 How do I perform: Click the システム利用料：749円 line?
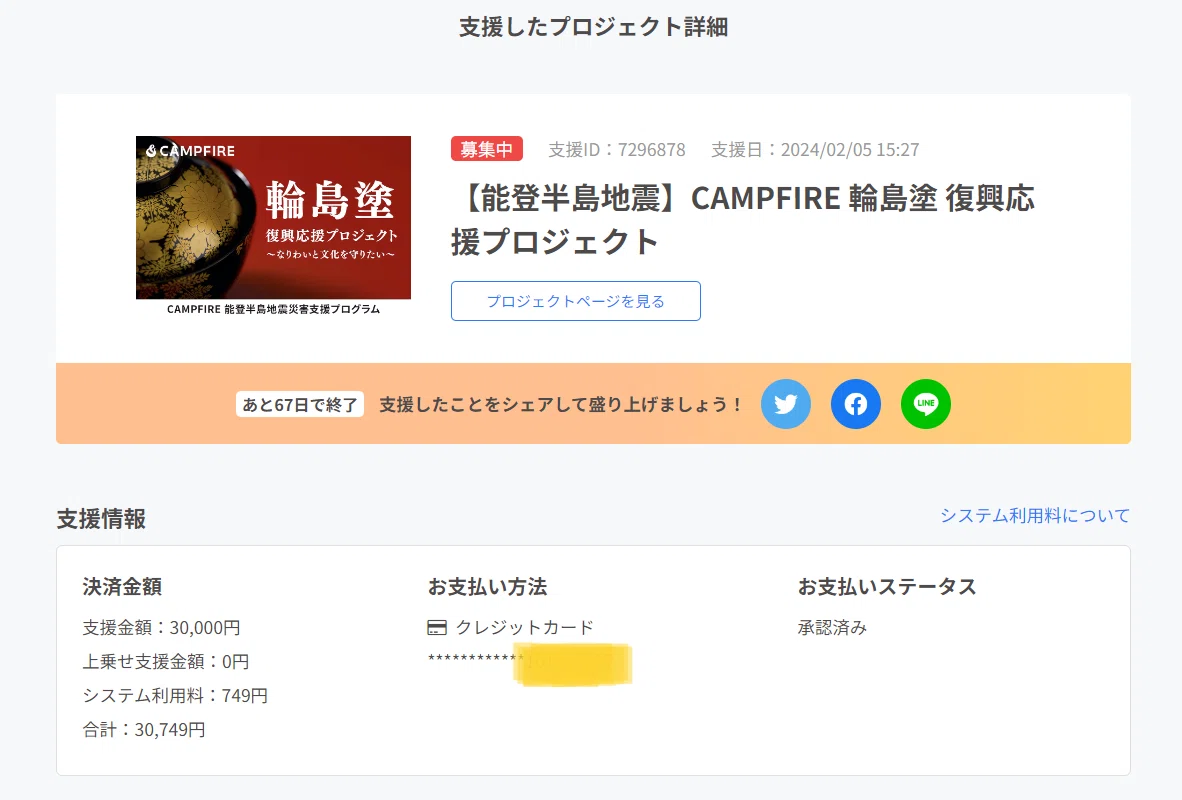[x=175, y=695]
